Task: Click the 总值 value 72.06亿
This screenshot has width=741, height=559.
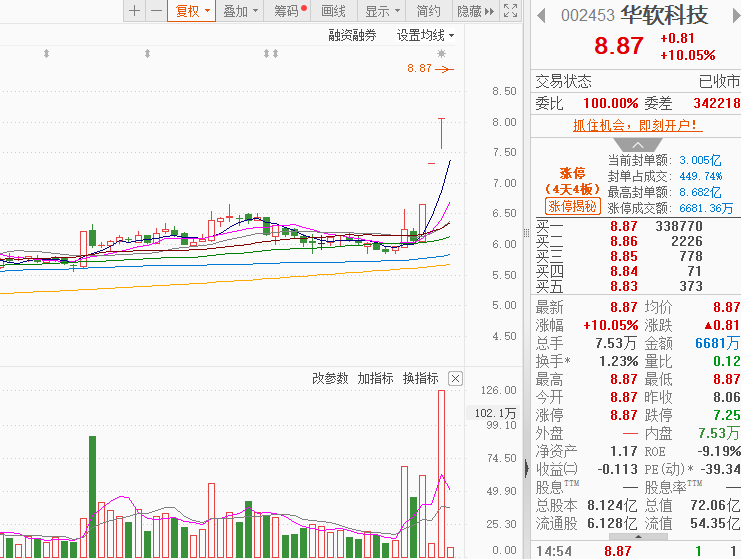Action: click(715, 506)
